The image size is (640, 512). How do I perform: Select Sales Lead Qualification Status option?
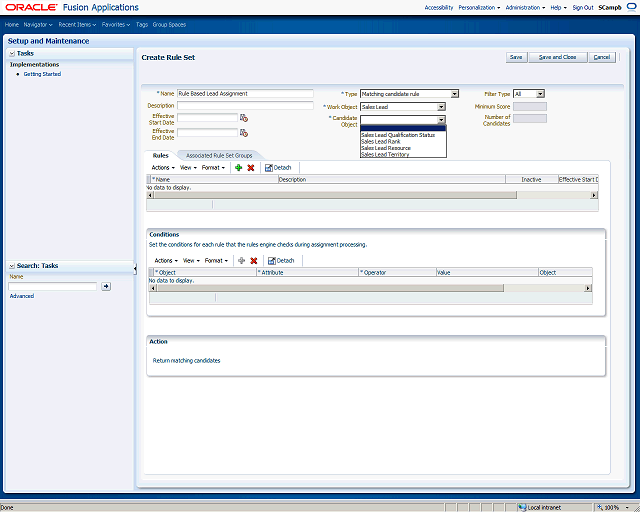(398, 135)
